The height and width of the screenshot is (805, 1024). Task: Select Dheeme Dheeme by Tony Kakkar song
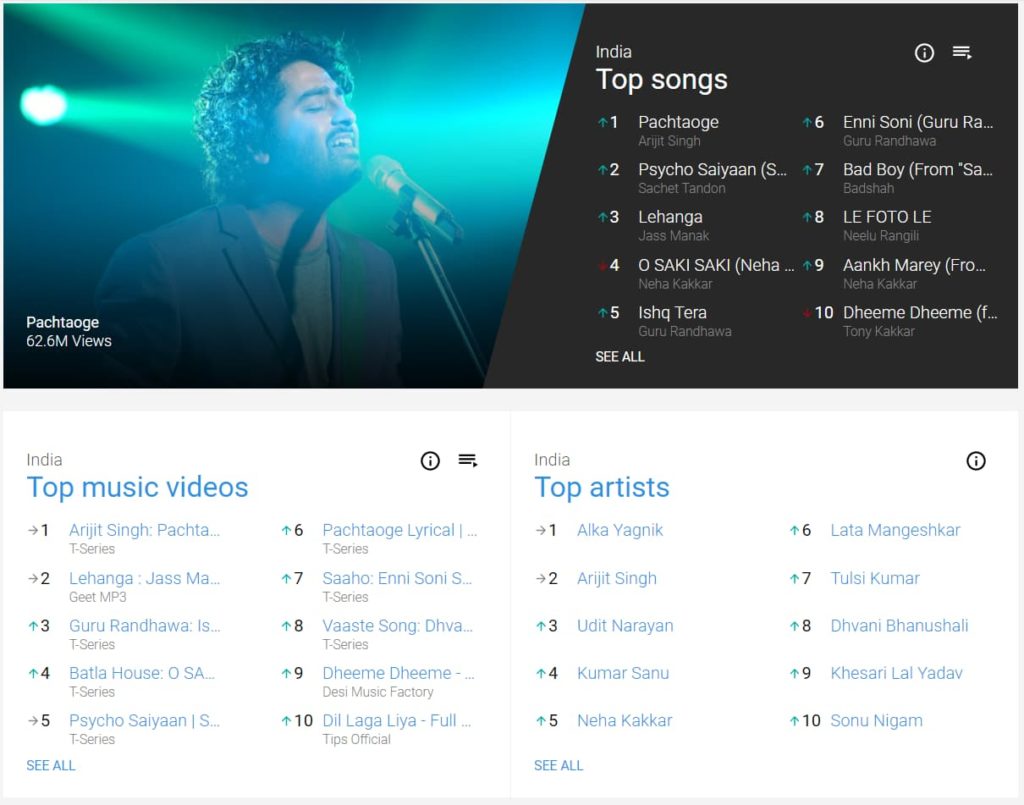pos(920,313)
